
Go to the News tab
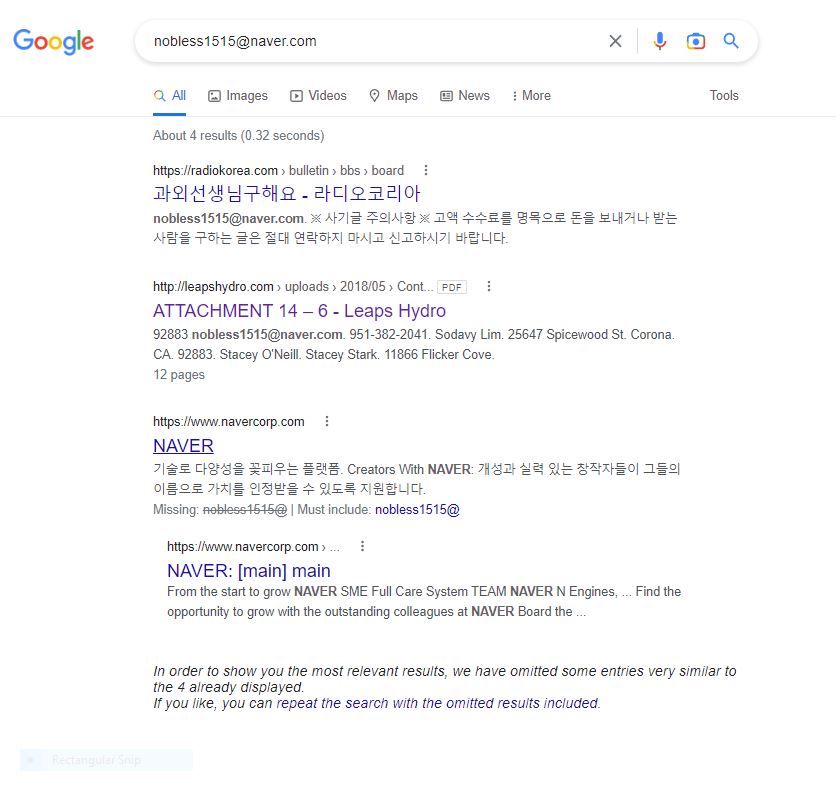coord(465,96)
